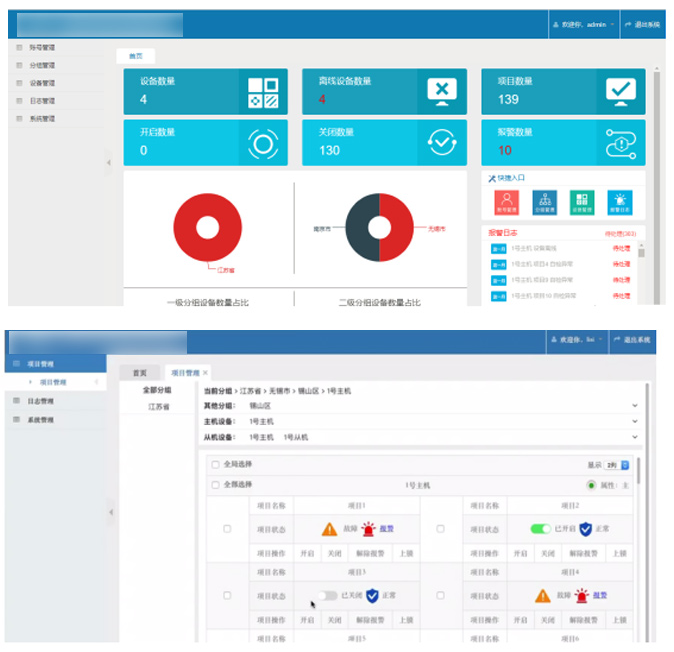This screenshot has height=652, width=674.
Task: Click the dark 南京市 donut segment
Action: 357,227
